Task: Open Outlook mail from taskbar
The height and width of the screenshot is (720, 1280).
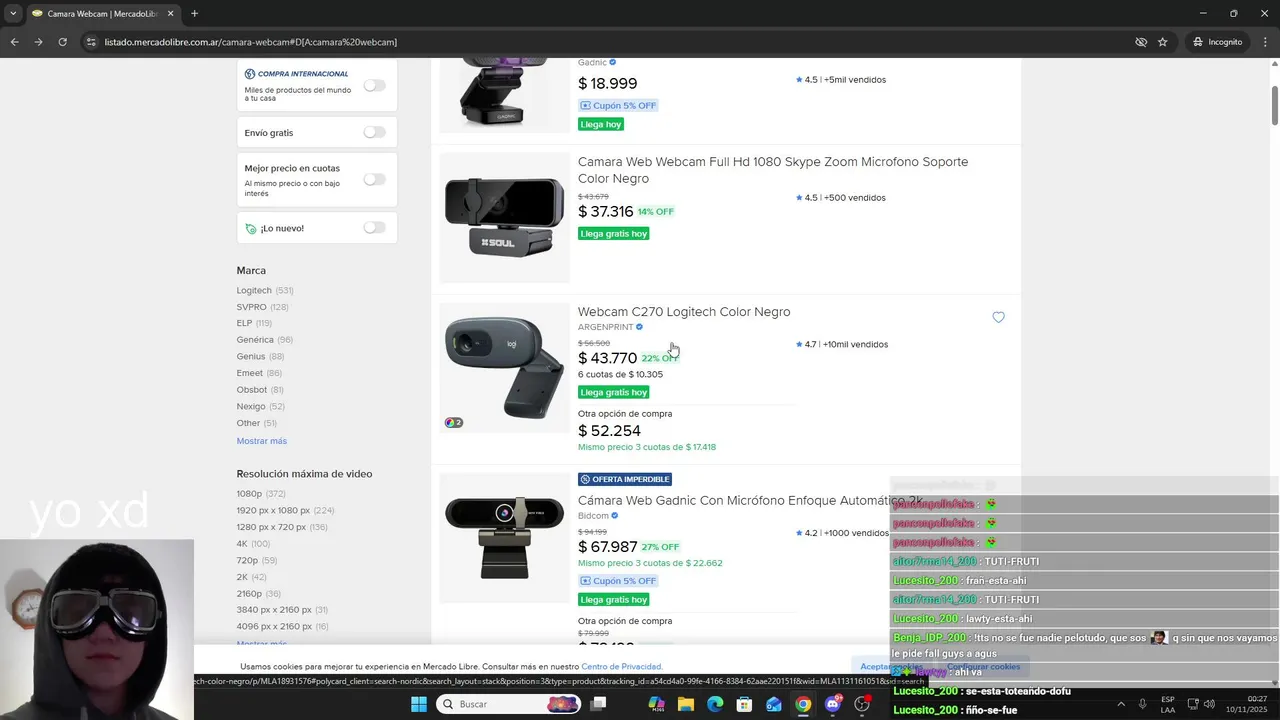Action: (774, 704)
